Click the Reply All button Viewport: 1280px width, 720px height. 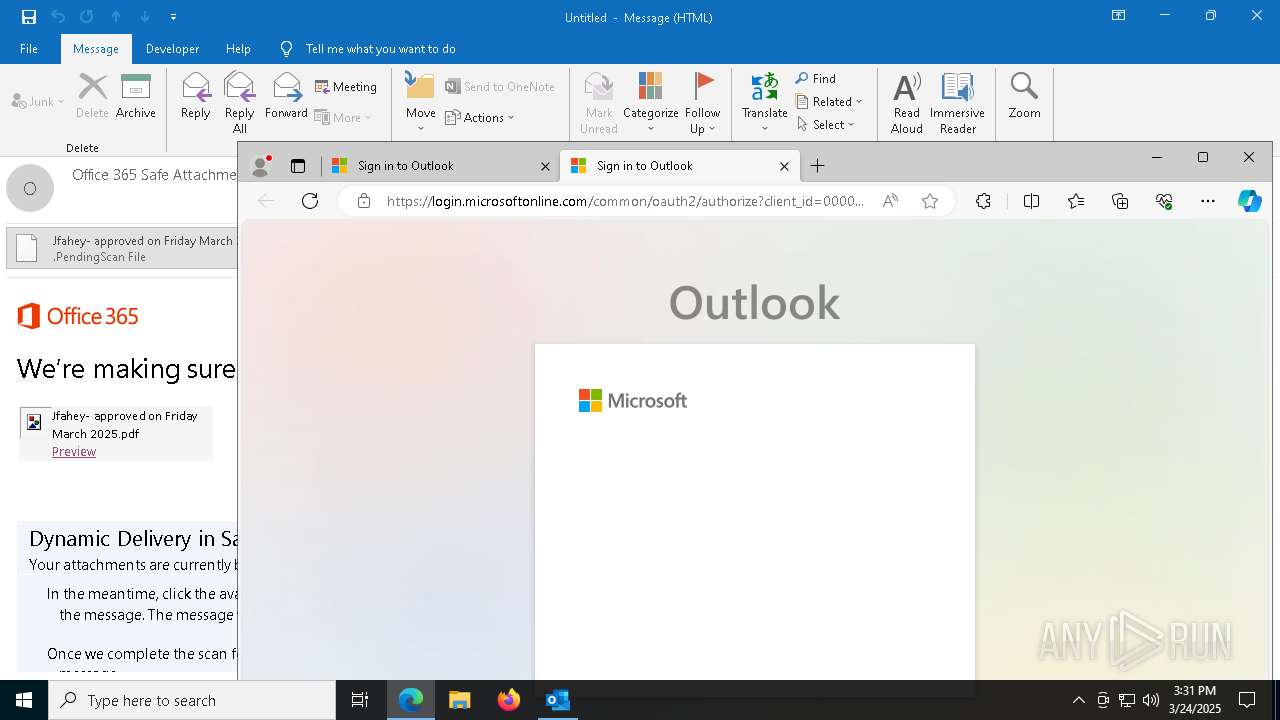pos(240,102)
